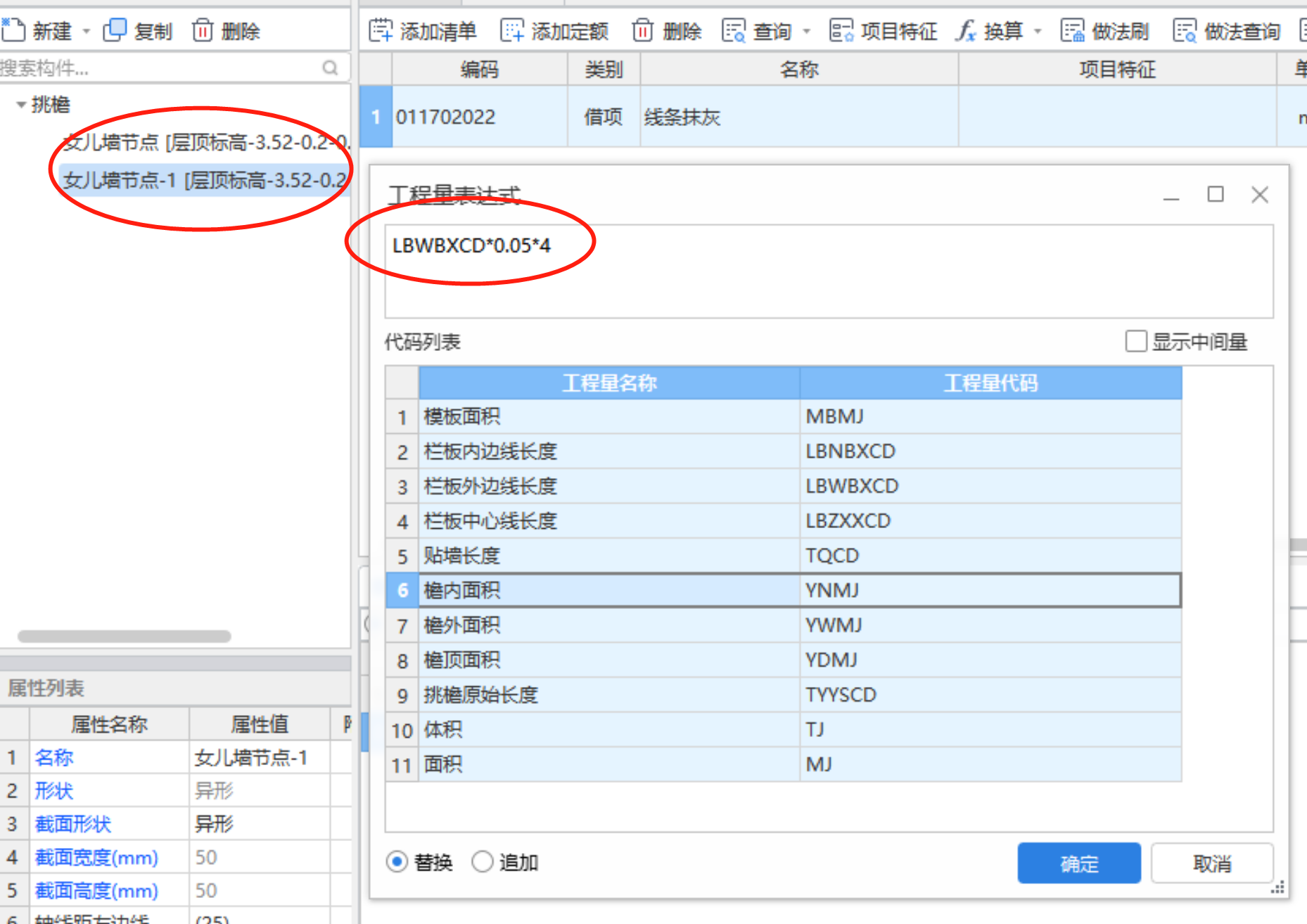Click the YWMJ code cell
1307x924 pixels.
click(990, 626)
